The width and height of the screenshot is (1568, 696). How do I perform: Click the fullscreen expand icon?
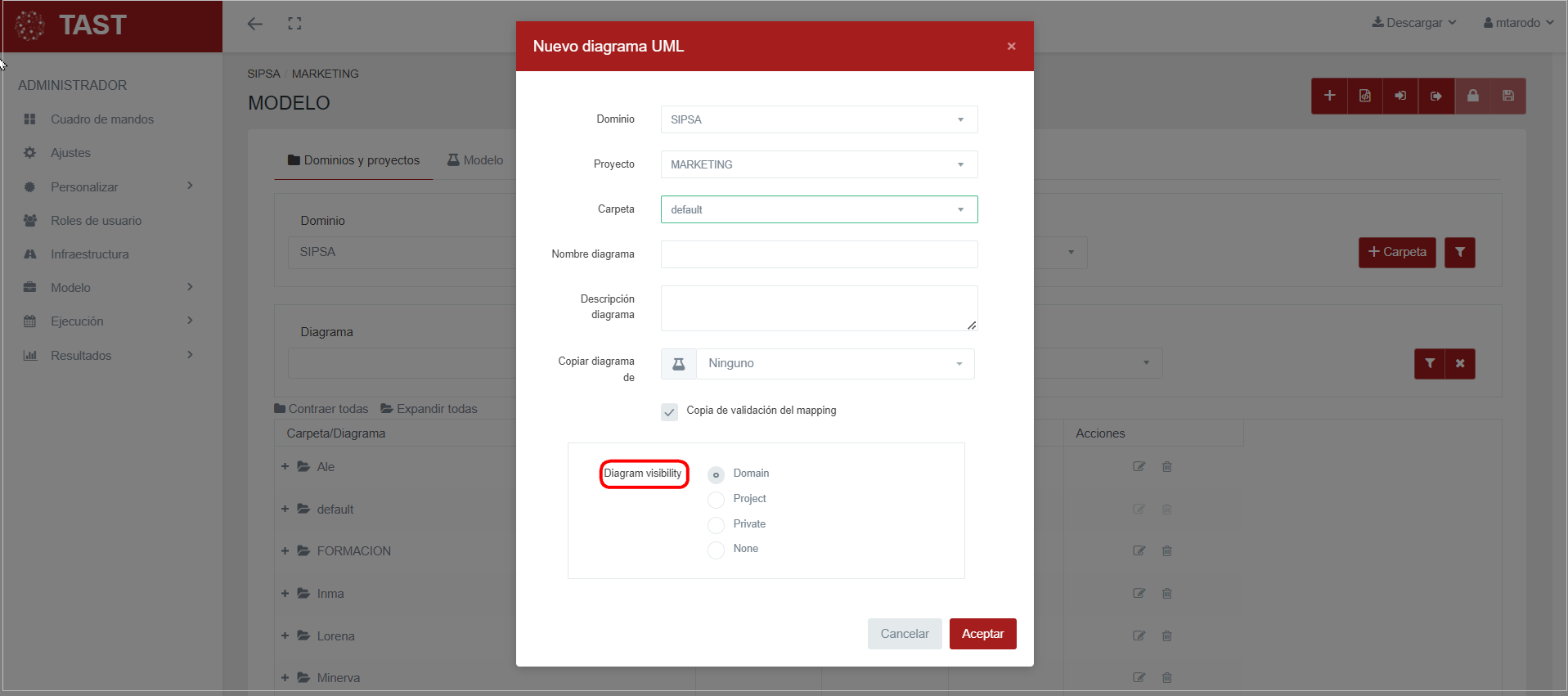[x=294, y=24]
